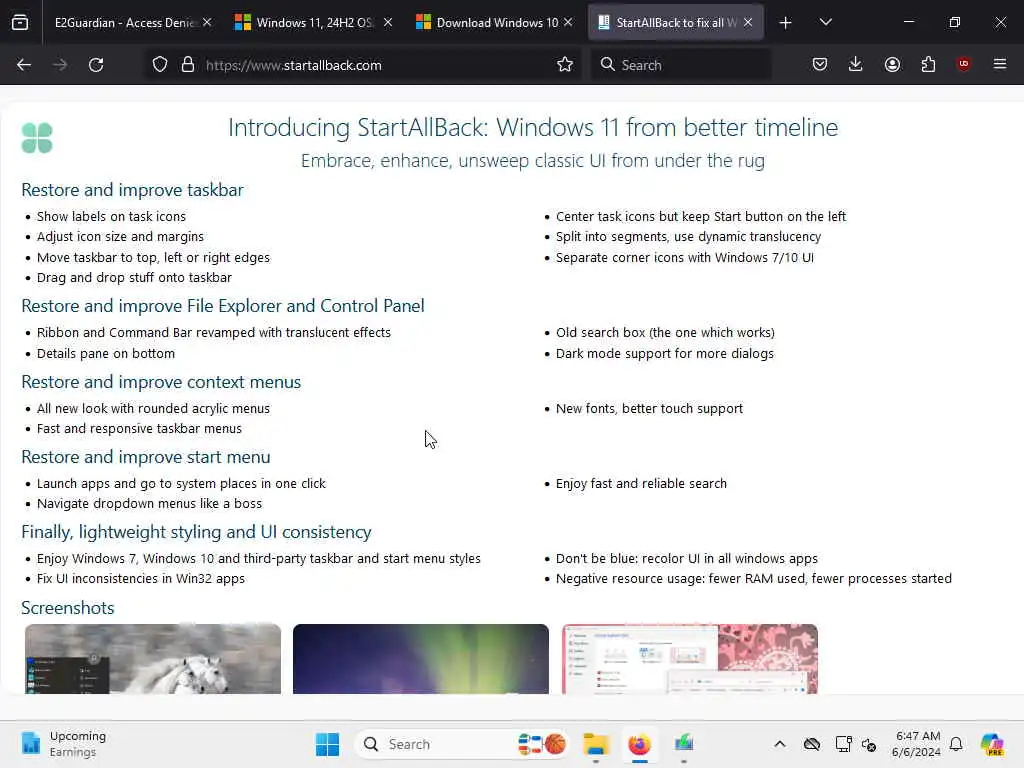Screen dimensions: 1024x768
Task: Open the Firefox account menu
Action: [892, 64]
